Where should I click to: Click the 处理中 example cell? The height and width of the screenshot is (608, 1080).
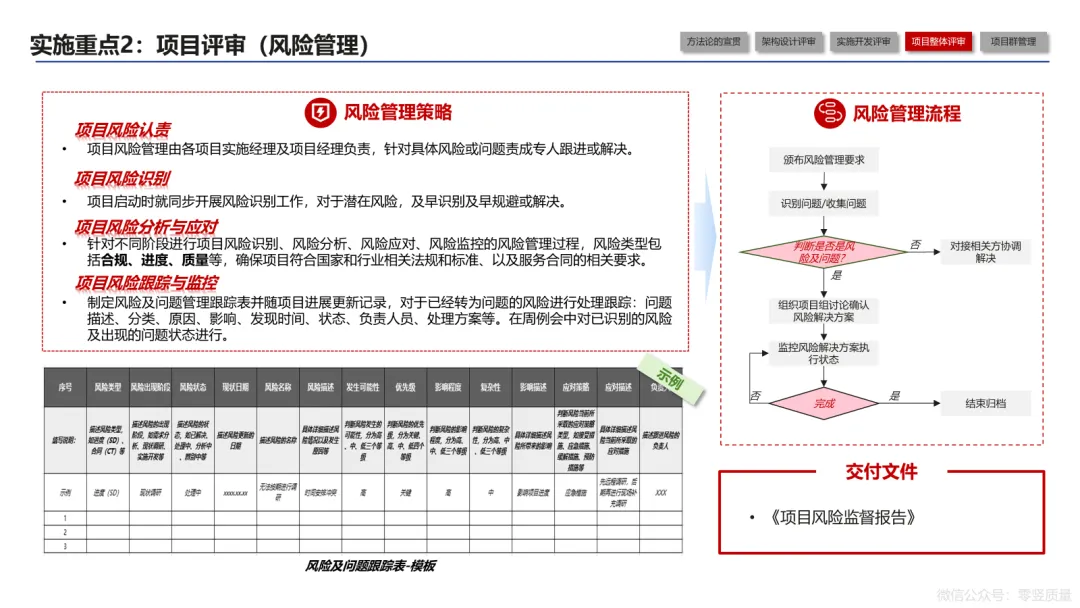193,492
